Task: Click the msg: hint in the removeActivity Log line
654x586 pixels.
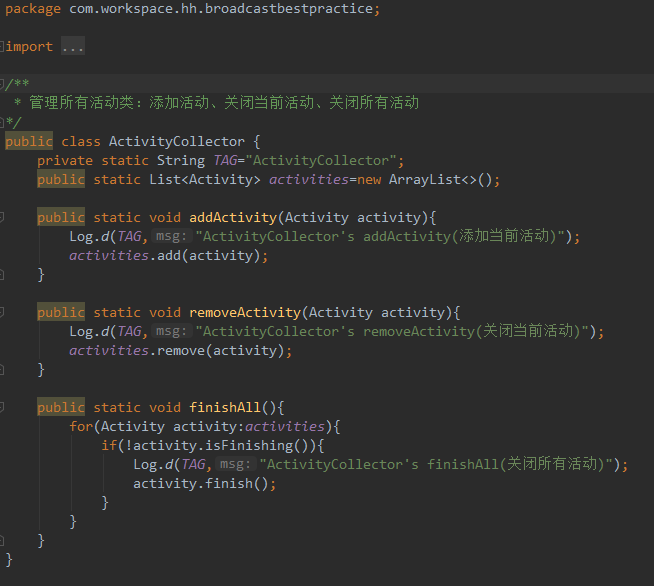Action: point(171,331)
